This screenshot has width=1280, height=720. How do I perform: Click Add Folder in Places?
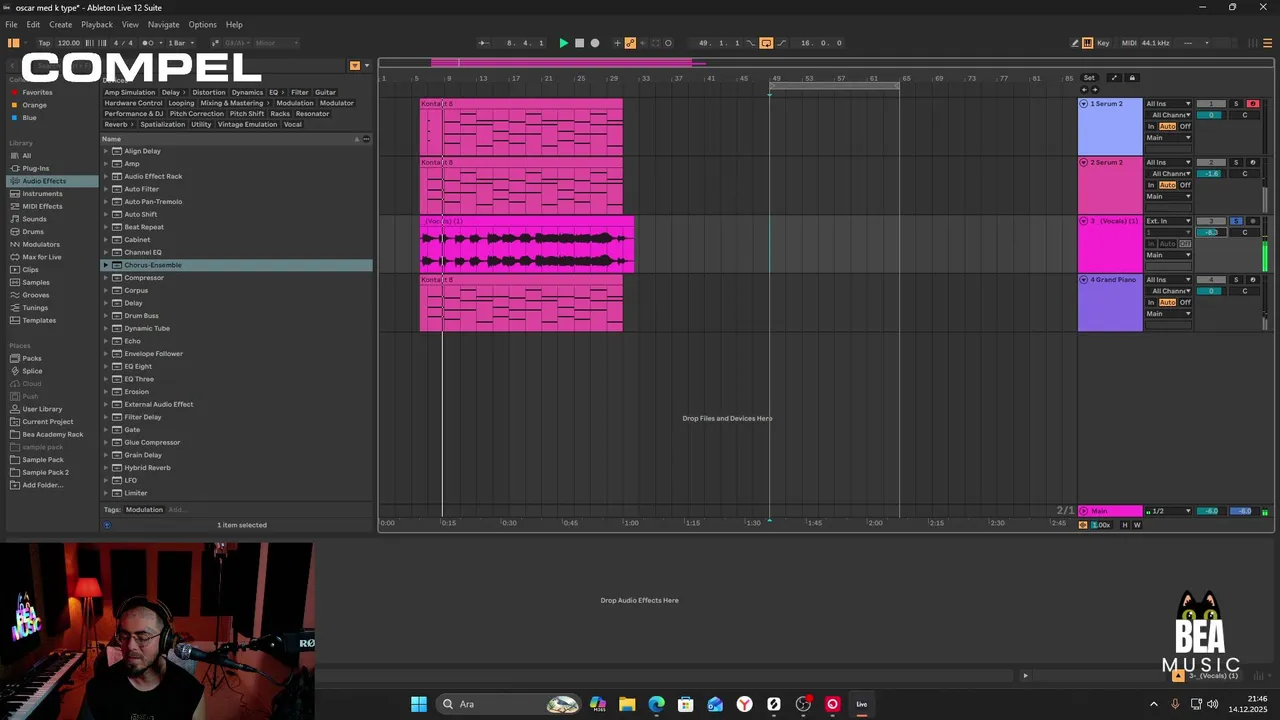coord(42,485)
